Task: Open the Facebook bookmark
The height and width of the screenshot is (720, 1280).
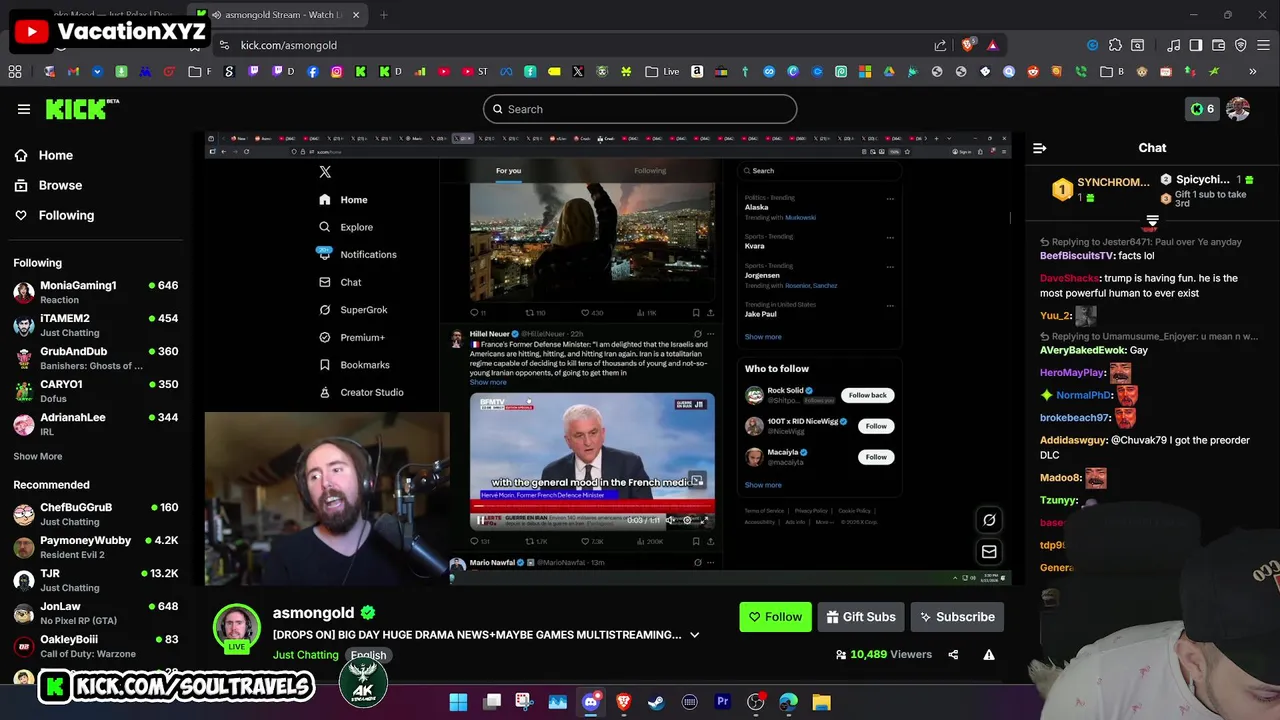Action: point(313,72)
